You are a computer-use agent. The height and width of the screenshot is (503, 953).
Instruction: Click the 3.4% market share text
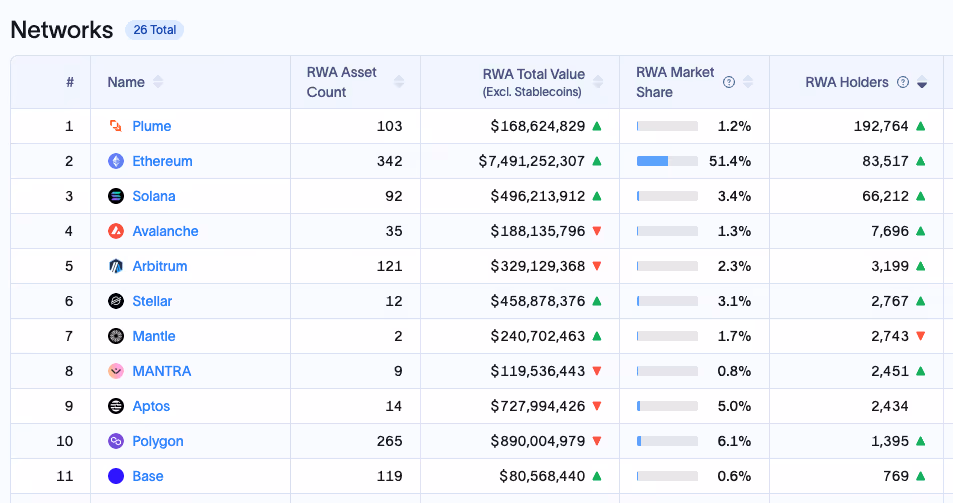(x=734, y=196)
